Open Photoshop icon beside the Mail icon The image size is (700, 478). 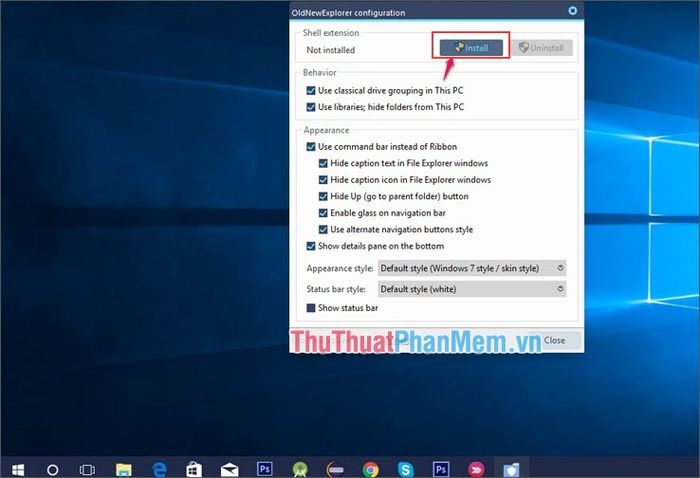click(x=264, y=469)
